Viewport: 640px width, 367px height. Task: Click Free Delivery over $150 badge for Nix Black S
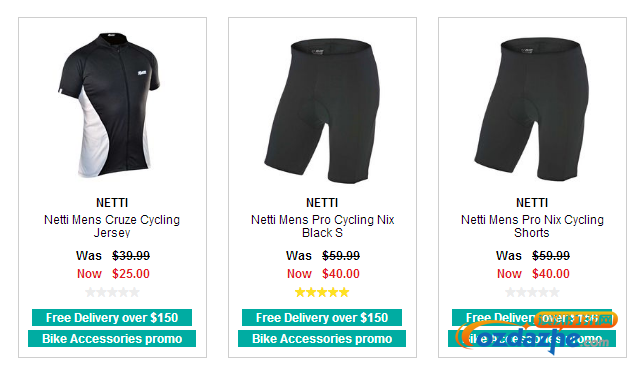click(322, 318)
